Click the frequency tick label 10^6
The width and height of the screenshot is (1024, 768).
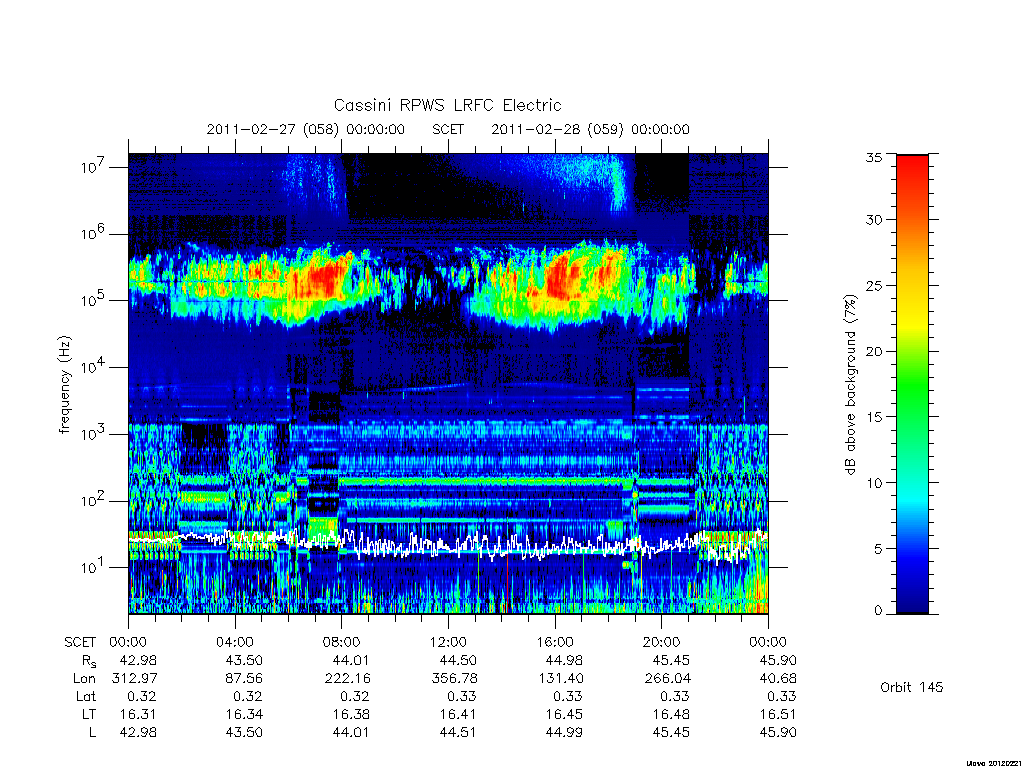(x=94, y=233)
